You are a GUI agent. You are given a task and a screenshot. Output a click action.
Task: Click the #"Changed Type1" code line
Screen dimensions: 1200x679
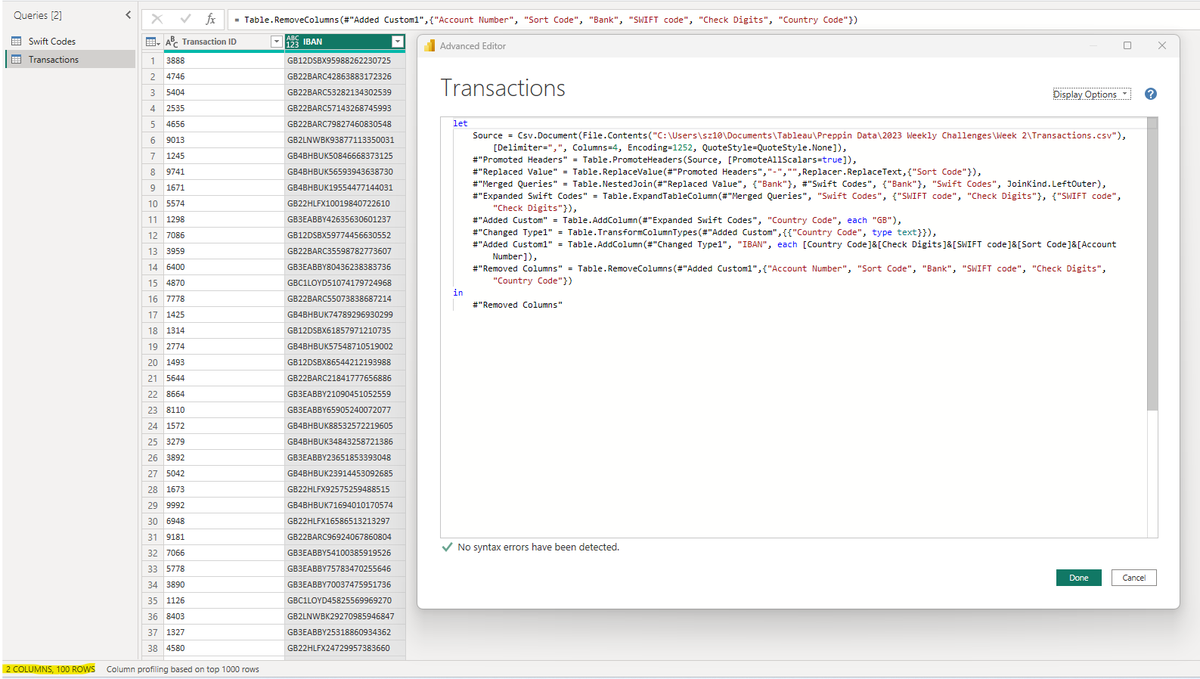pyautogui.click(x=704, y=232)
